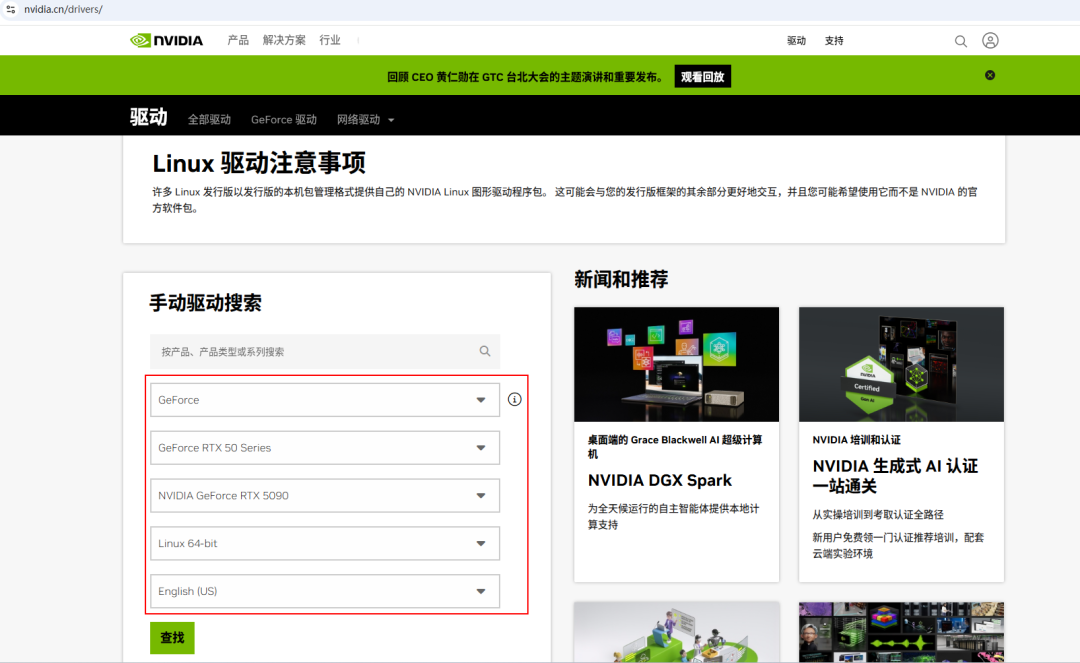Click the green 查找 button
The width and height of the screenshot is (1080, 663).
172,638
